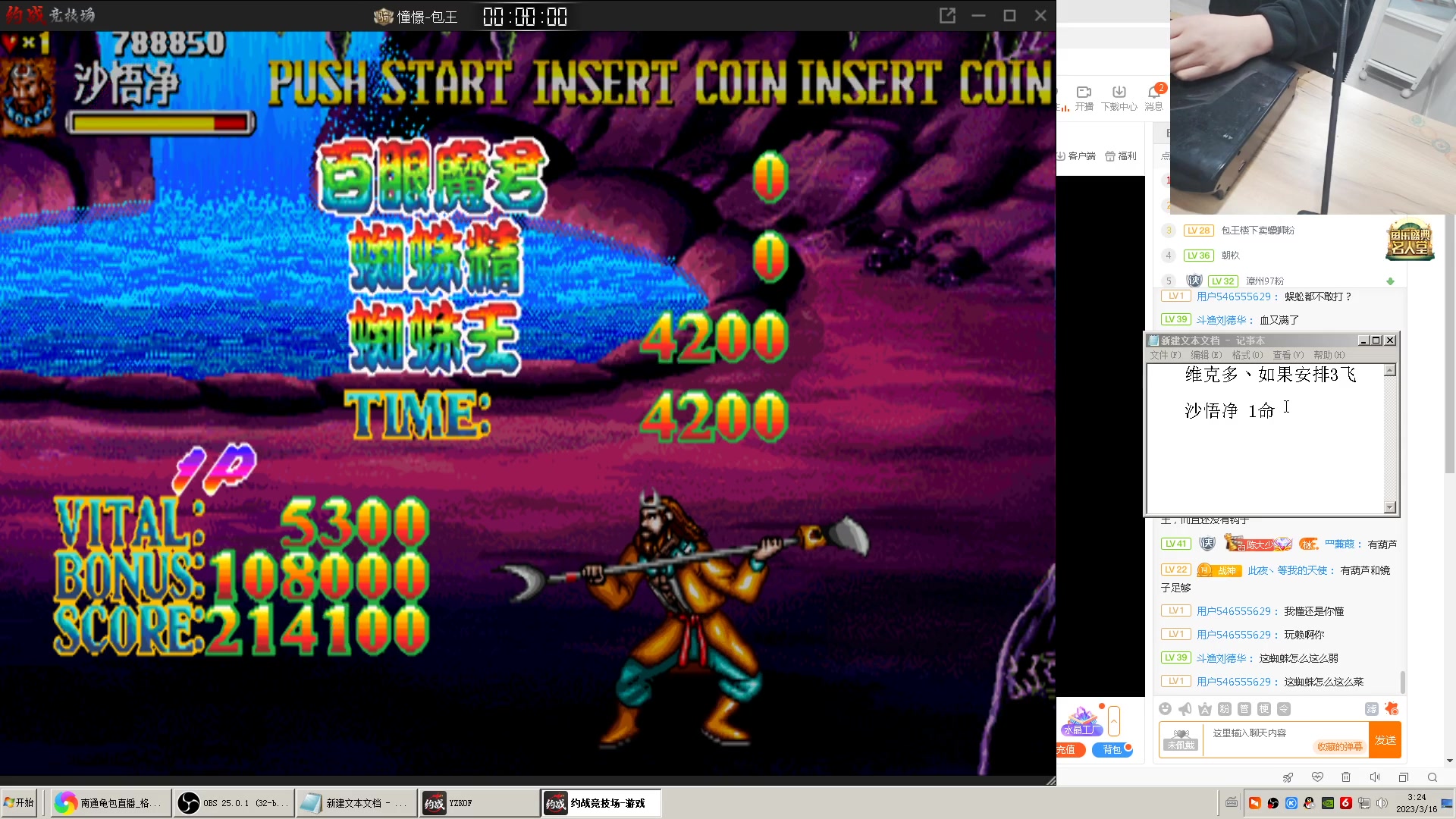Click the crown A font-style icon
1456x819 pixels.
[x=1205, y=709]
